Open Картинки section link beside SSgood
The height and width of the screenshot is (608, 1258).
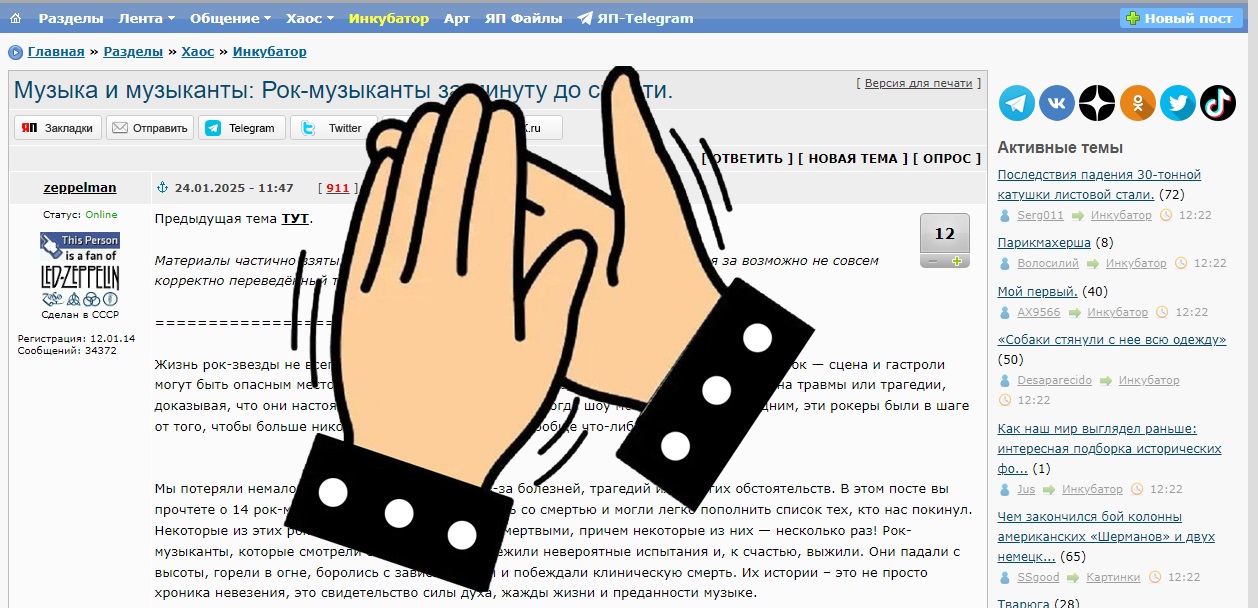(x=1115, y=577)
